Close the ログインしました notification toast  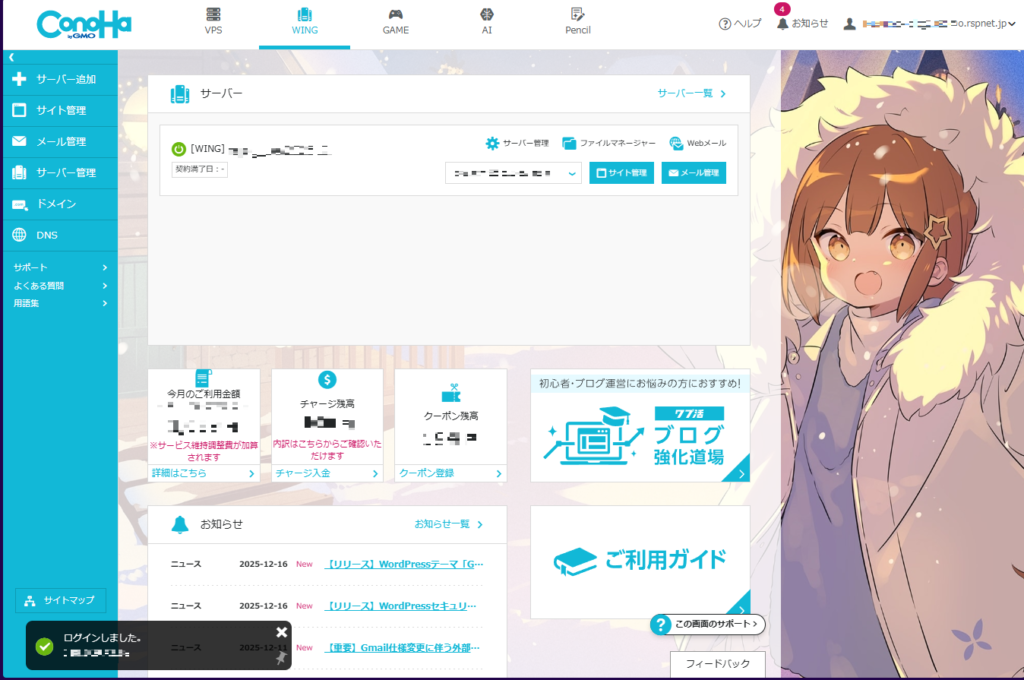point(282,631)
